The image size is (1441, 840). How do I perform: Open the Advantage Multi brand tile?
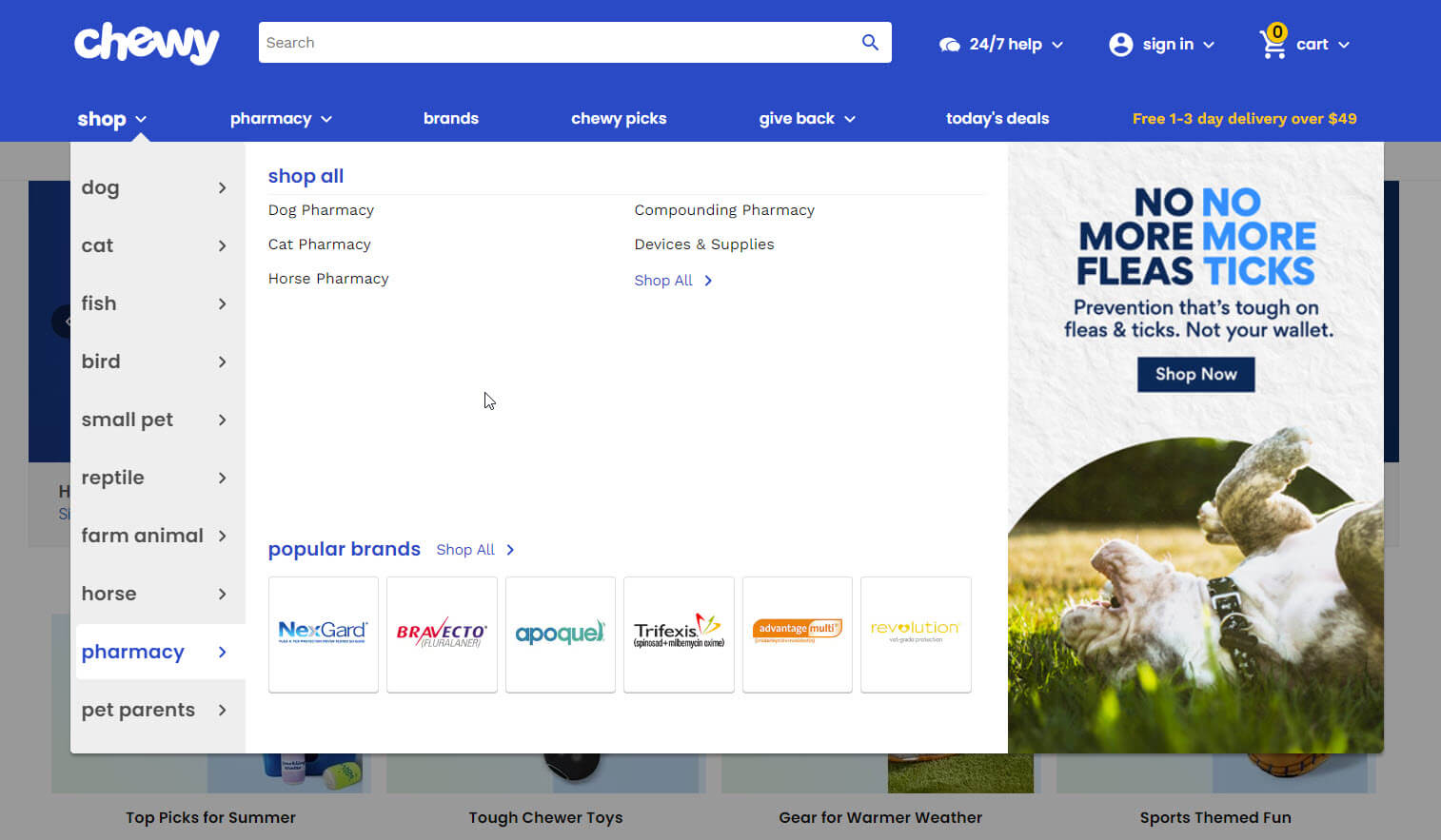tap(798, 635)
